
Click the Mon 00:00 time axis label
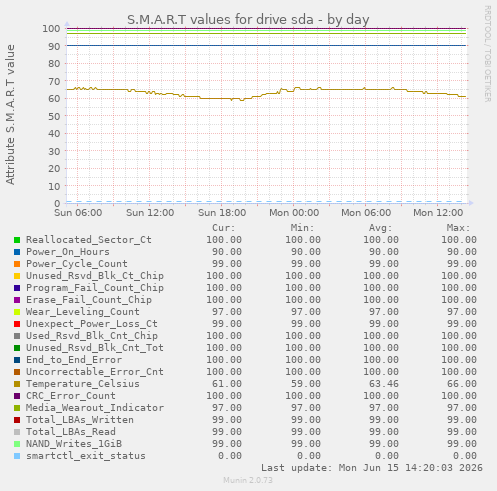click(294, 213)
